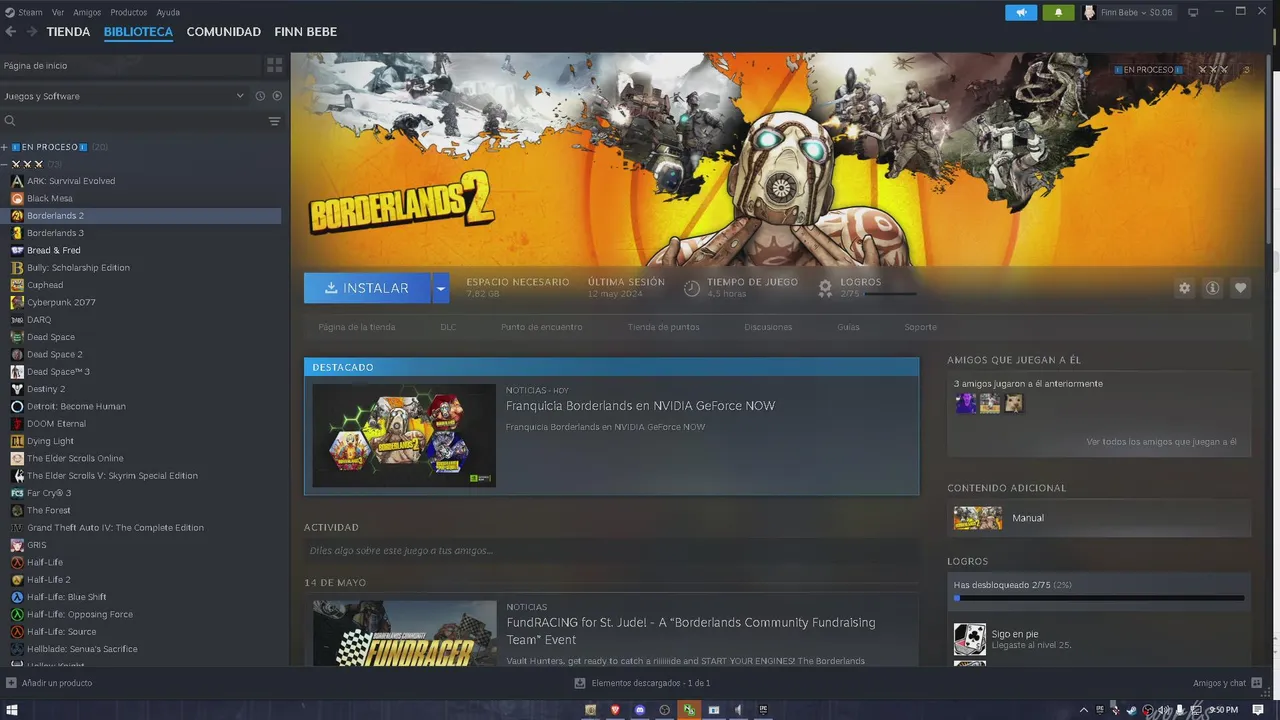Expand the EN PROCESO collection
The height and width of the screenshot is (720, 1280).
4,147
